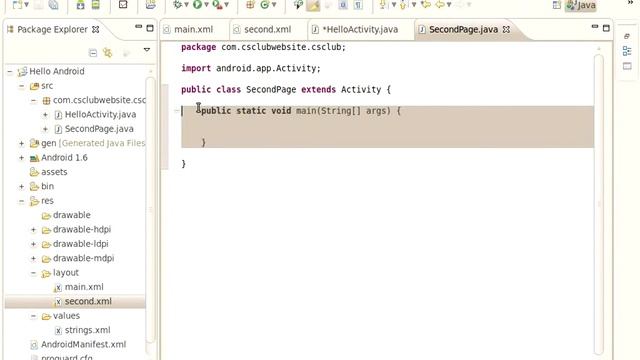640x360 pixels.
Task: Collapse the com.csclubwebsite package node
Action: point(33,100)
